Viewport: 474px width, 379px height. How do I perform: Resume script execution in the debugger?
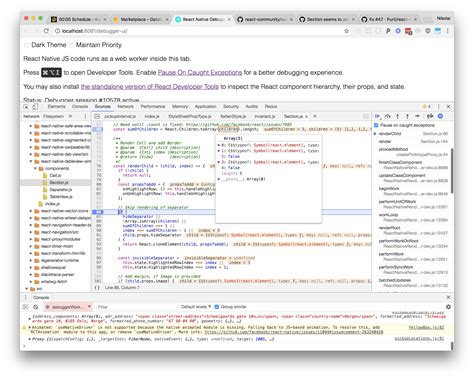[377, 116]
